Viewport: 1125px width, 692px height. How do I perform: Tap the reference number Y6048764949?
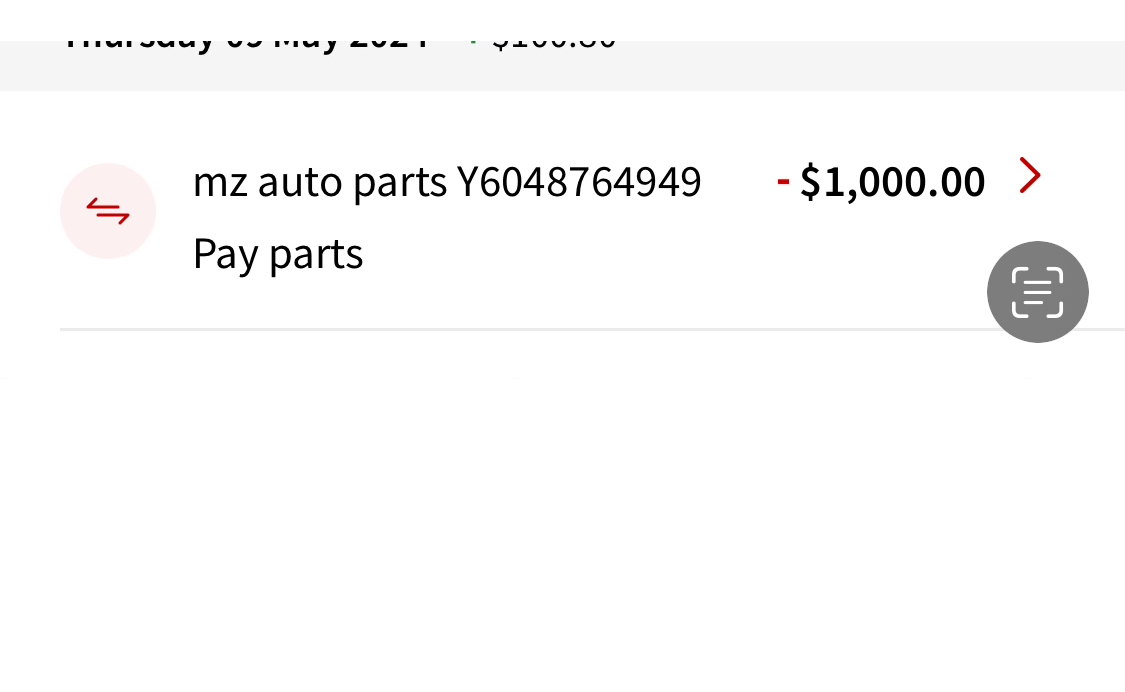tap(579, 182)
